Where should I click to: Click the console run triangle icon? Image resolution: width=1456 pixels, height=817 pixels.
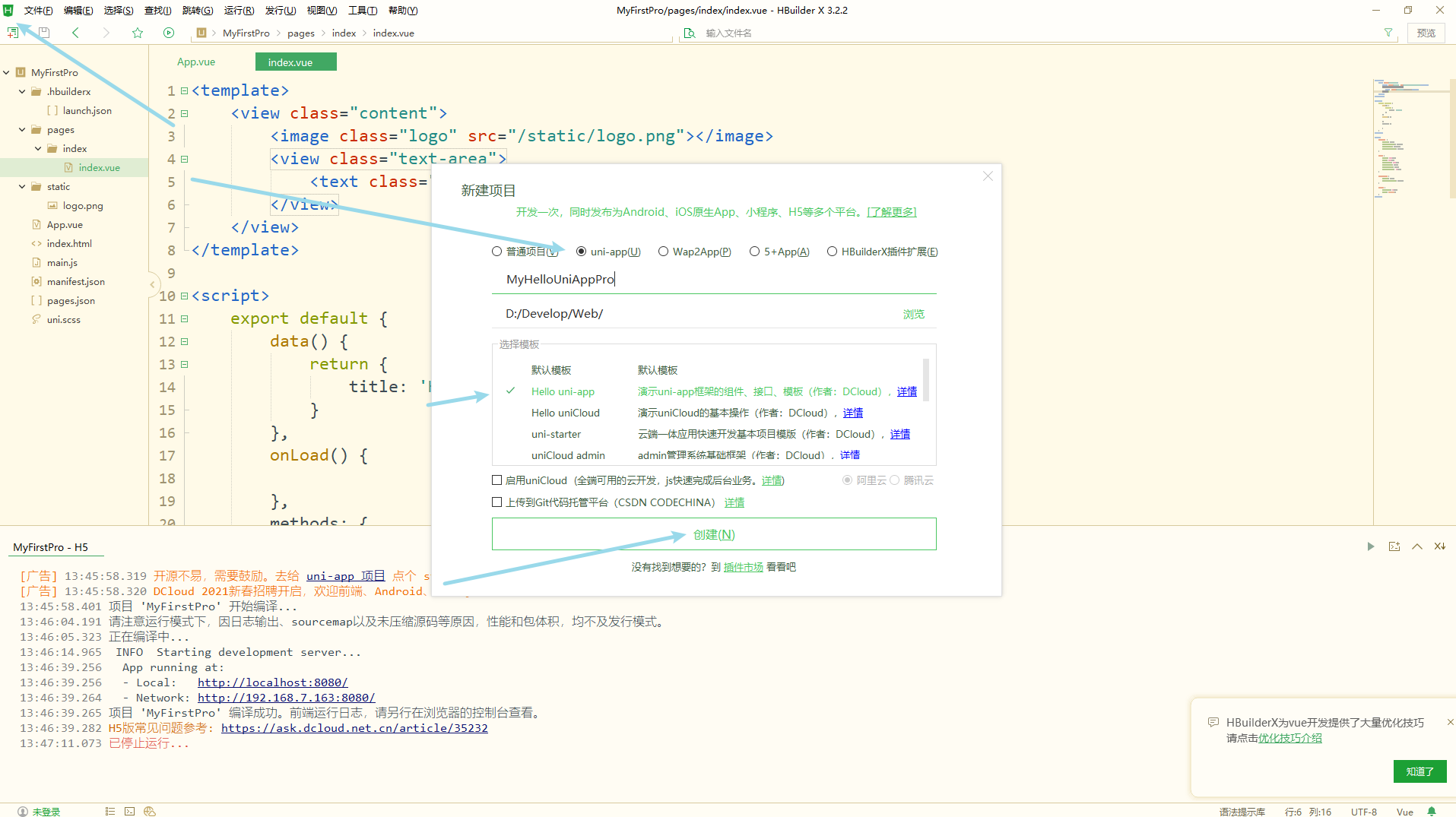click(1371, 546)
